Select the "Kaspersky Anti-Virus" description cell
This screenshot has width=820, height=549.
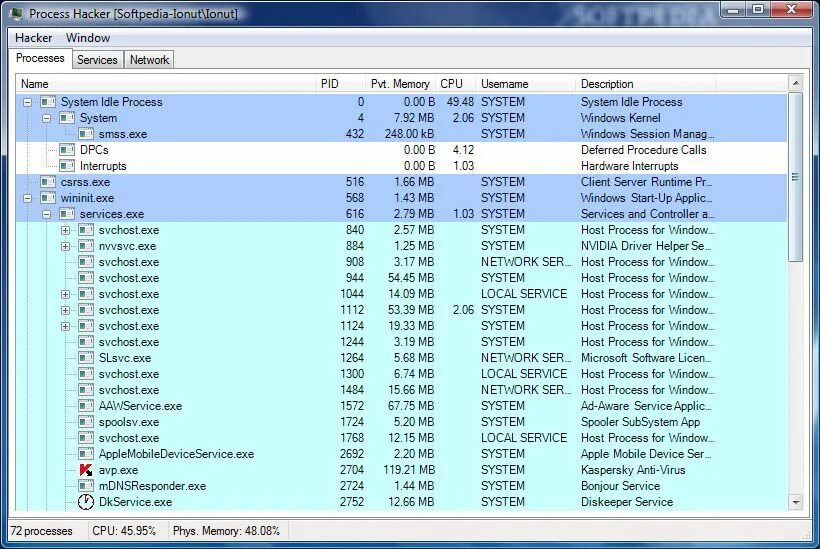[633, 470]
